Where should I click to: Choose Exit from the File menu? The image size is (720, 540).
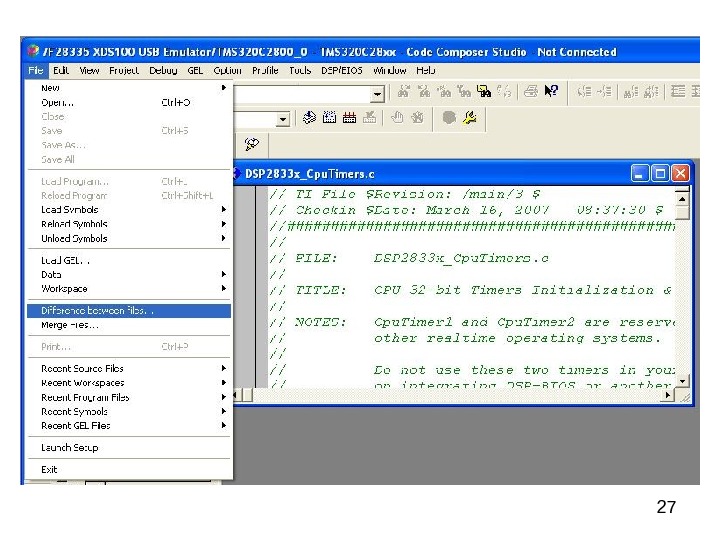tap(129, 470)
